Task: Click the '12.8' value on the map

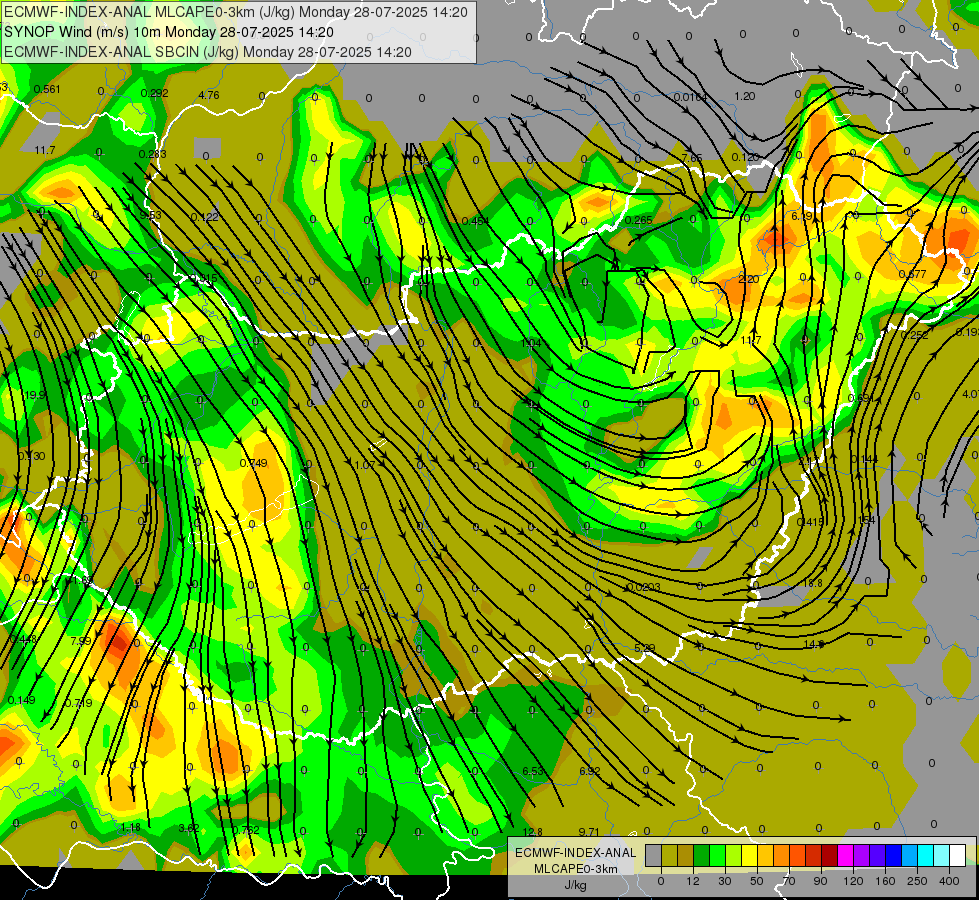Action: (533, 832)
